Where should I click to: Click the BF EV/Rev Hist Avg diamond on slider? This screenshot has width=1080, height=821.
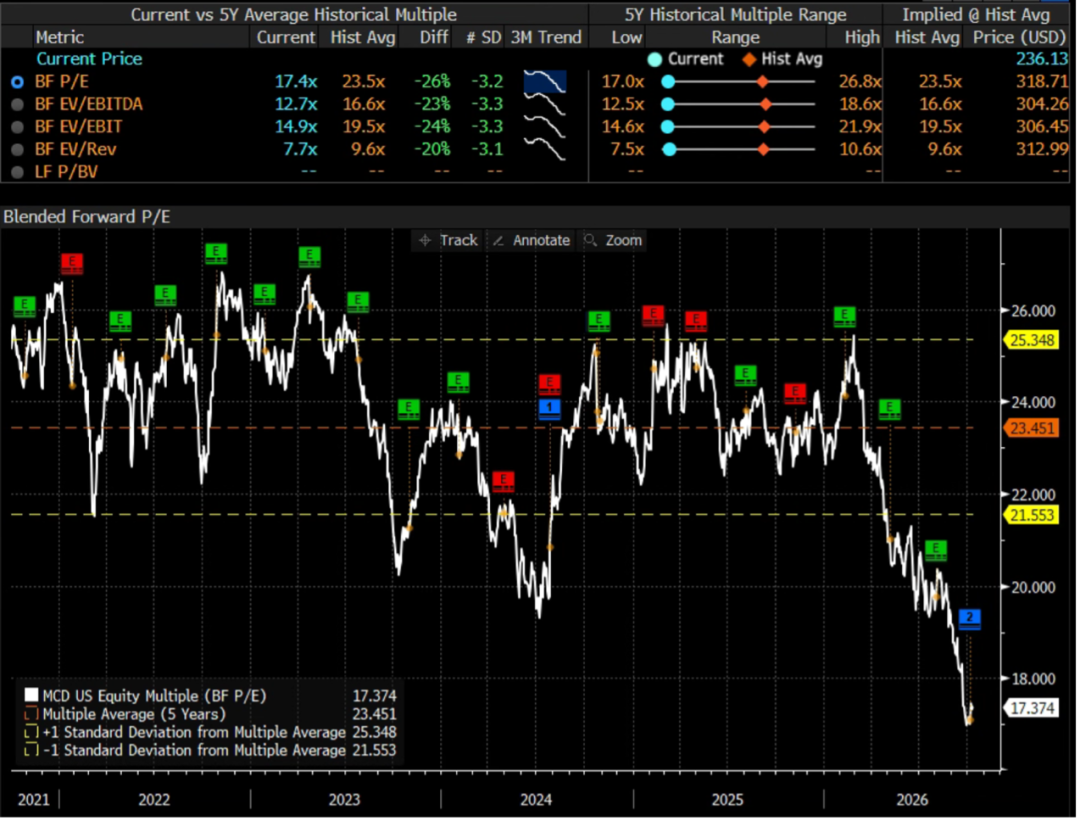(763, 149)
